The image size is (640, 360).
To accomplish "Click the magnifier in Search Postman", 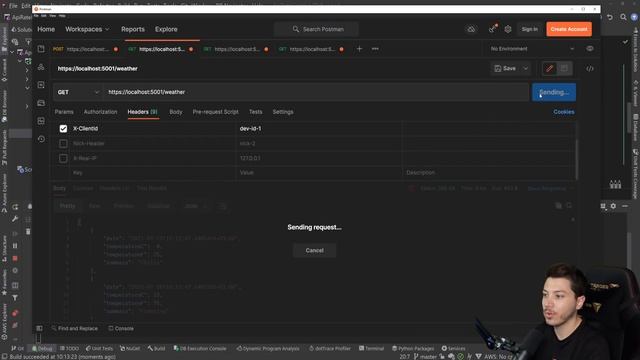I will pos(296,29).
